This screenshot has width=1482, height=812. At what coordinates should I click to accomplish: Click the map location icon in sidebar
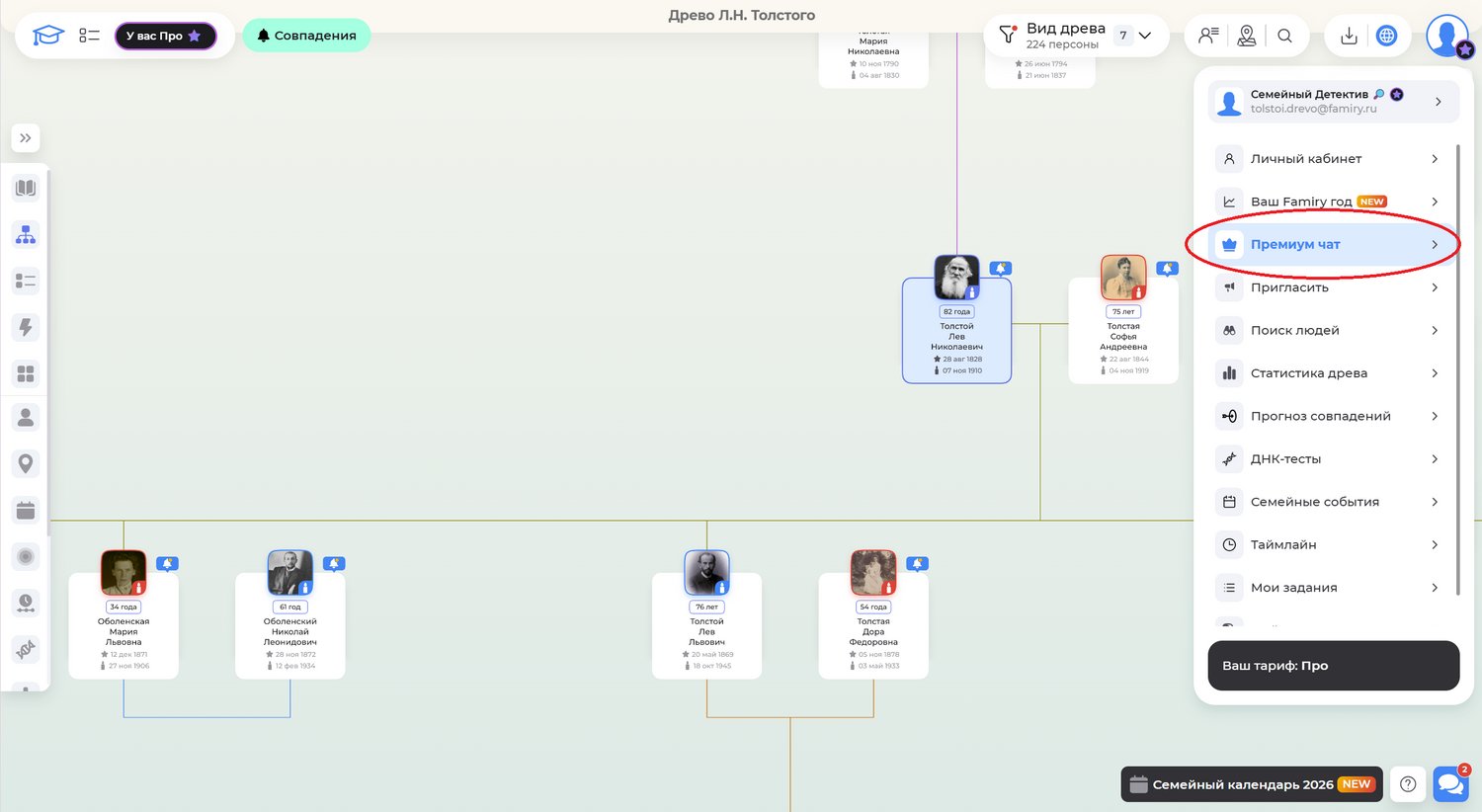[26, 463]
